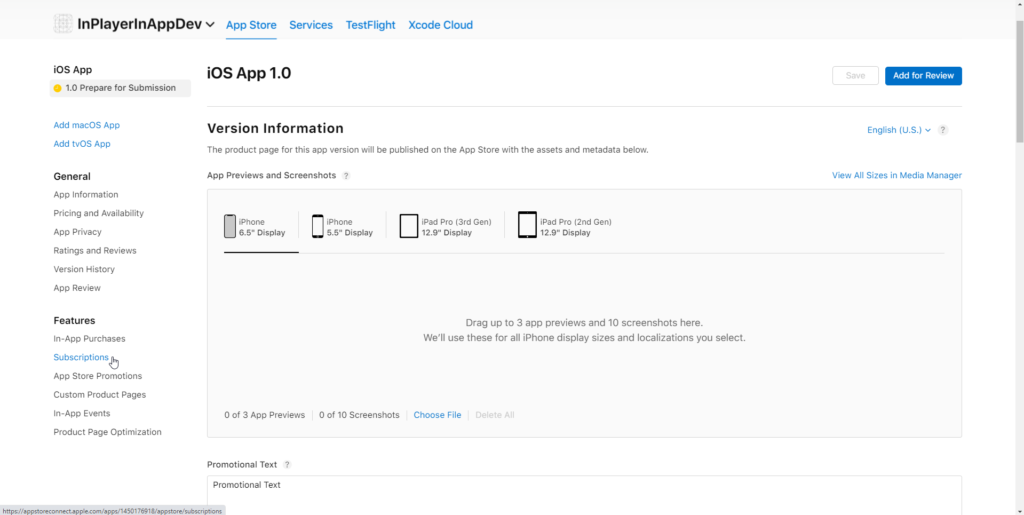Image resolution: width=1024 pixels, height=515 pixels.
Task: Click the Choose File link
Action: click(437, 415)
